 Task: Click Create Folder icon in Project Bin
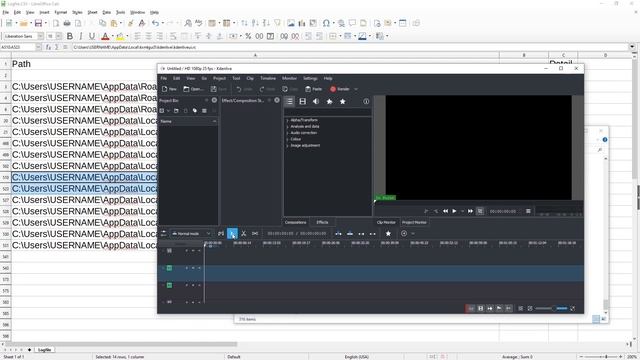pos(176,111)
